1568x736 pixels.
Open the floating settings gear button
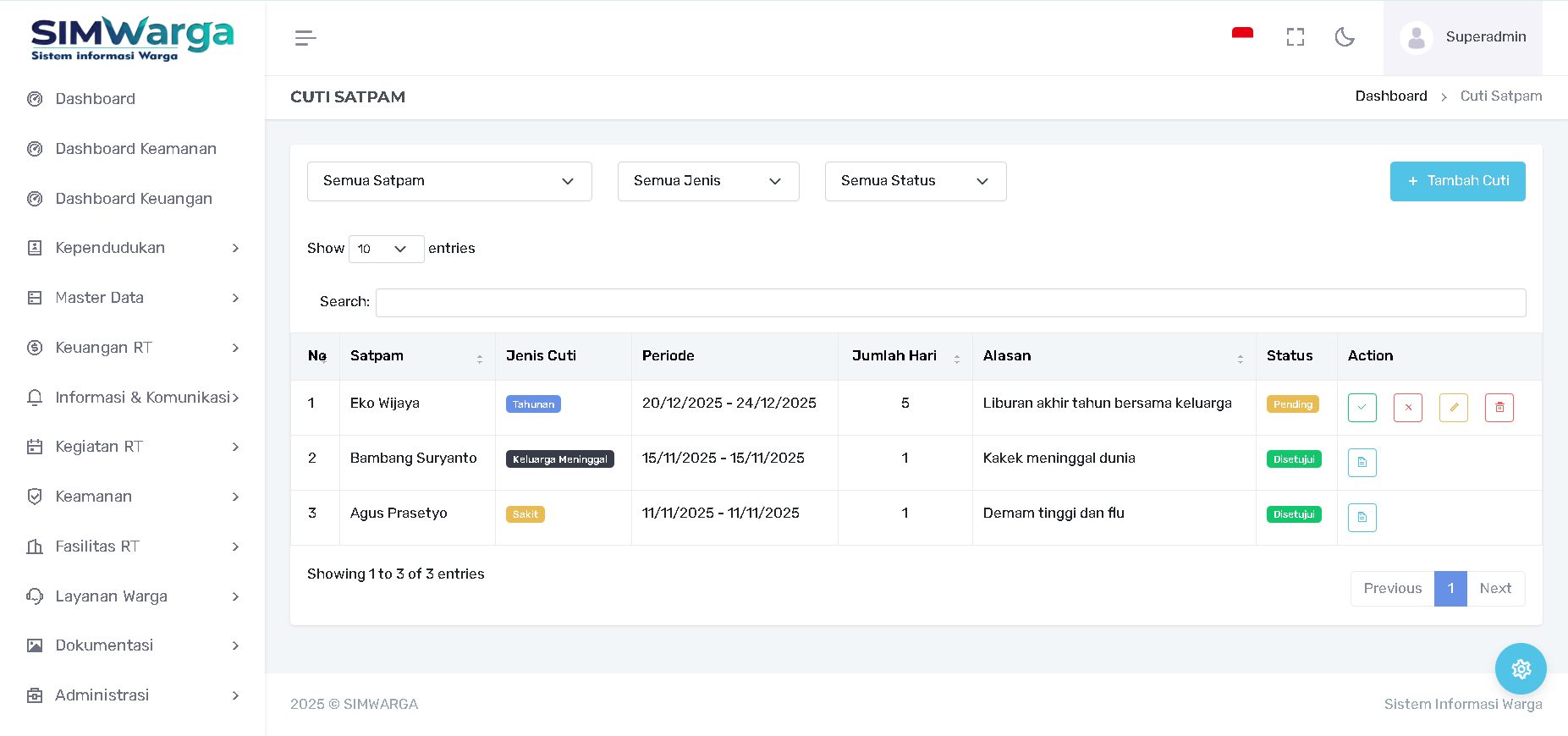pyautogui.click(x=1520, y=669)
